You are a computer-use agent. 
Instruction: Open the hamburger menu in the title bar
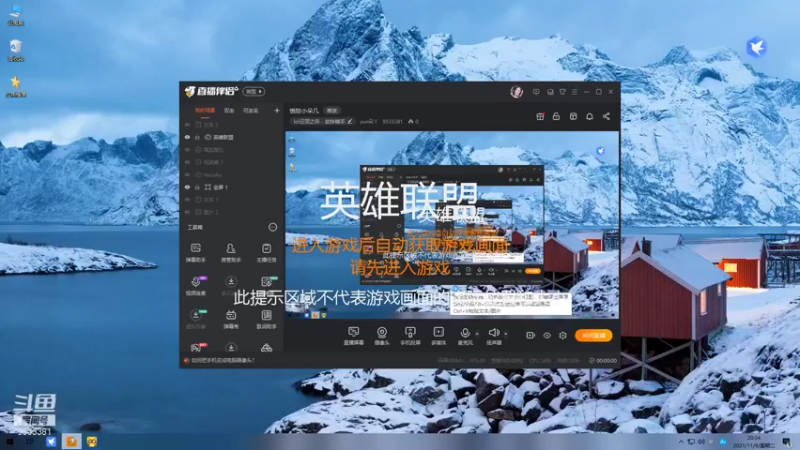(574, 92)
